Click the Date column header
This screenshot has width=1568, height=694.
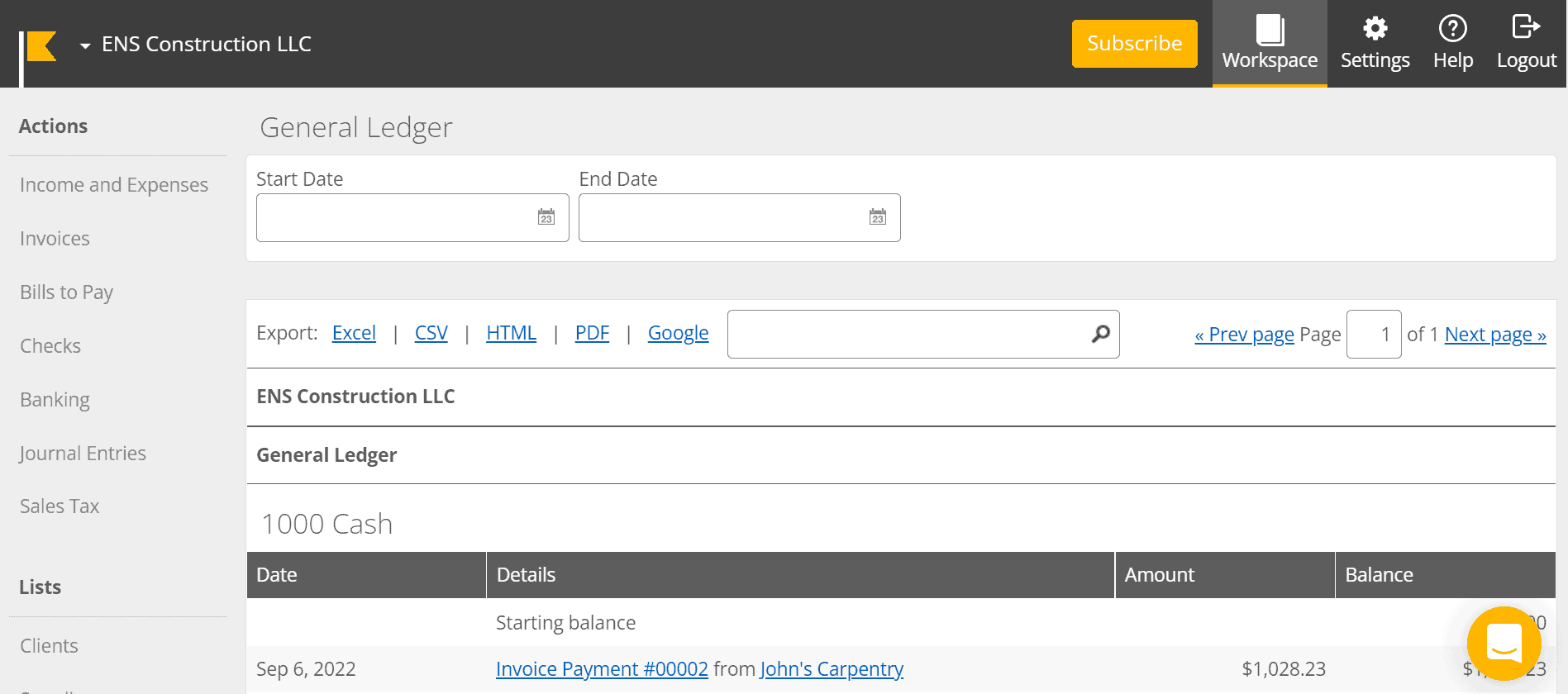click(x=366, y=575)
